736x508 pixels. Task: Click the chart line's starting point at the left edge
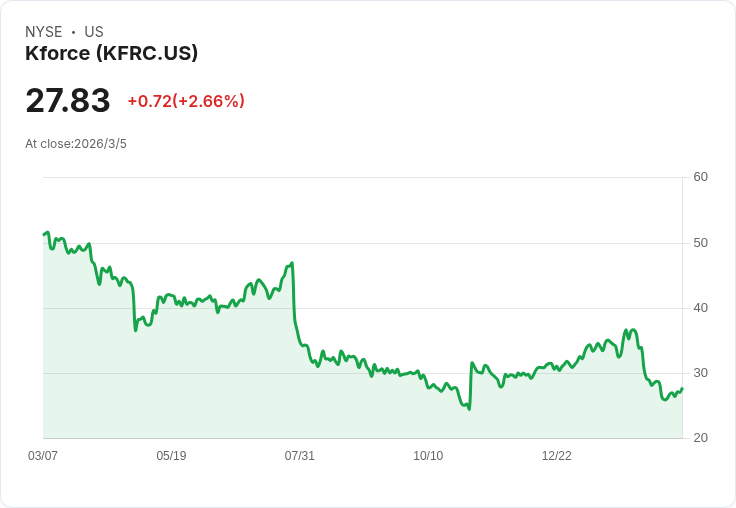(x=44, y=234)
